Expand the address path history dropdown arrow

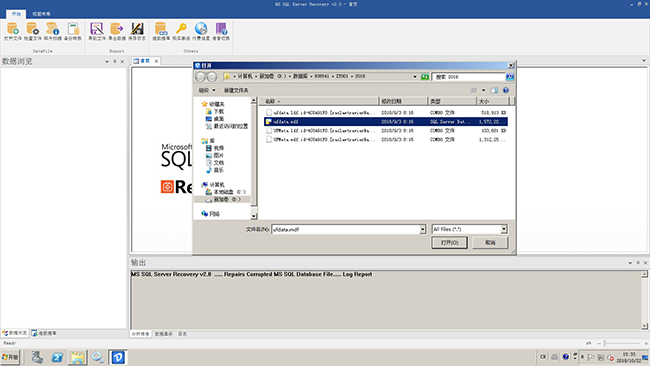pyautogui.click(x=415, y=77)
